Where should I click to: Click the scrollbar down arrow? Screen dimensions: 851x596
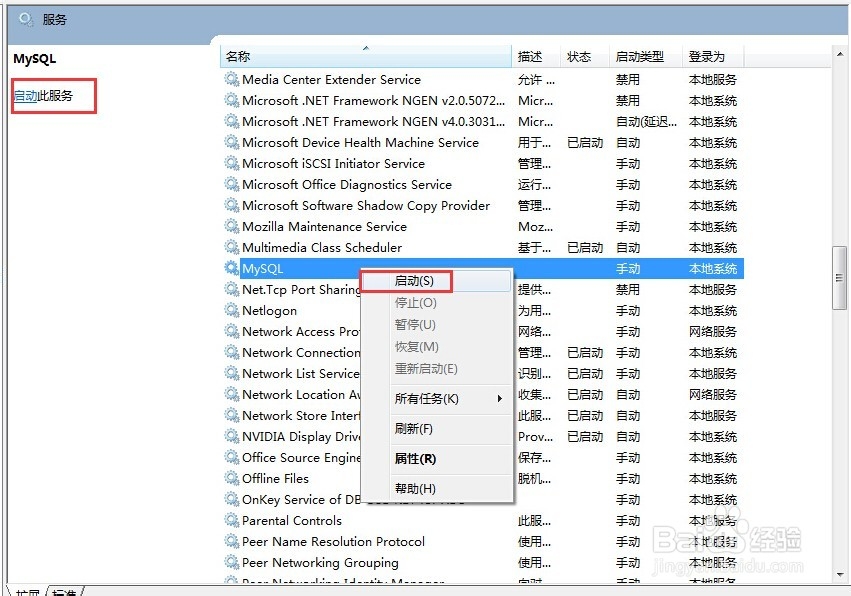(840, 574)
